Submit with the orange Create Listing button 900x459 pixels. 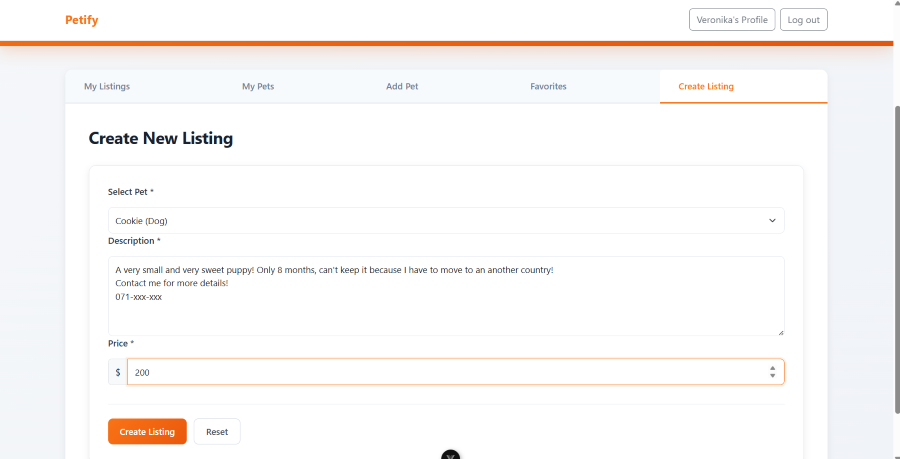click(x=147, y=432)
